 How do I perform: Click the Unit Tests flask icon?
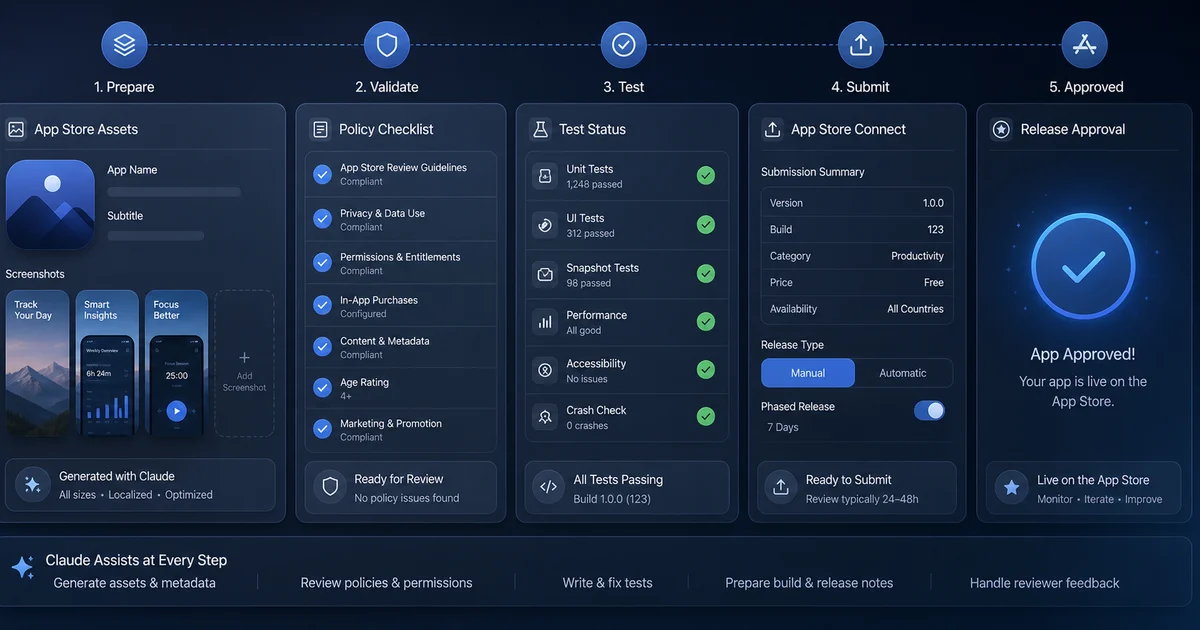pyautogui.click(x=545, y=176)
